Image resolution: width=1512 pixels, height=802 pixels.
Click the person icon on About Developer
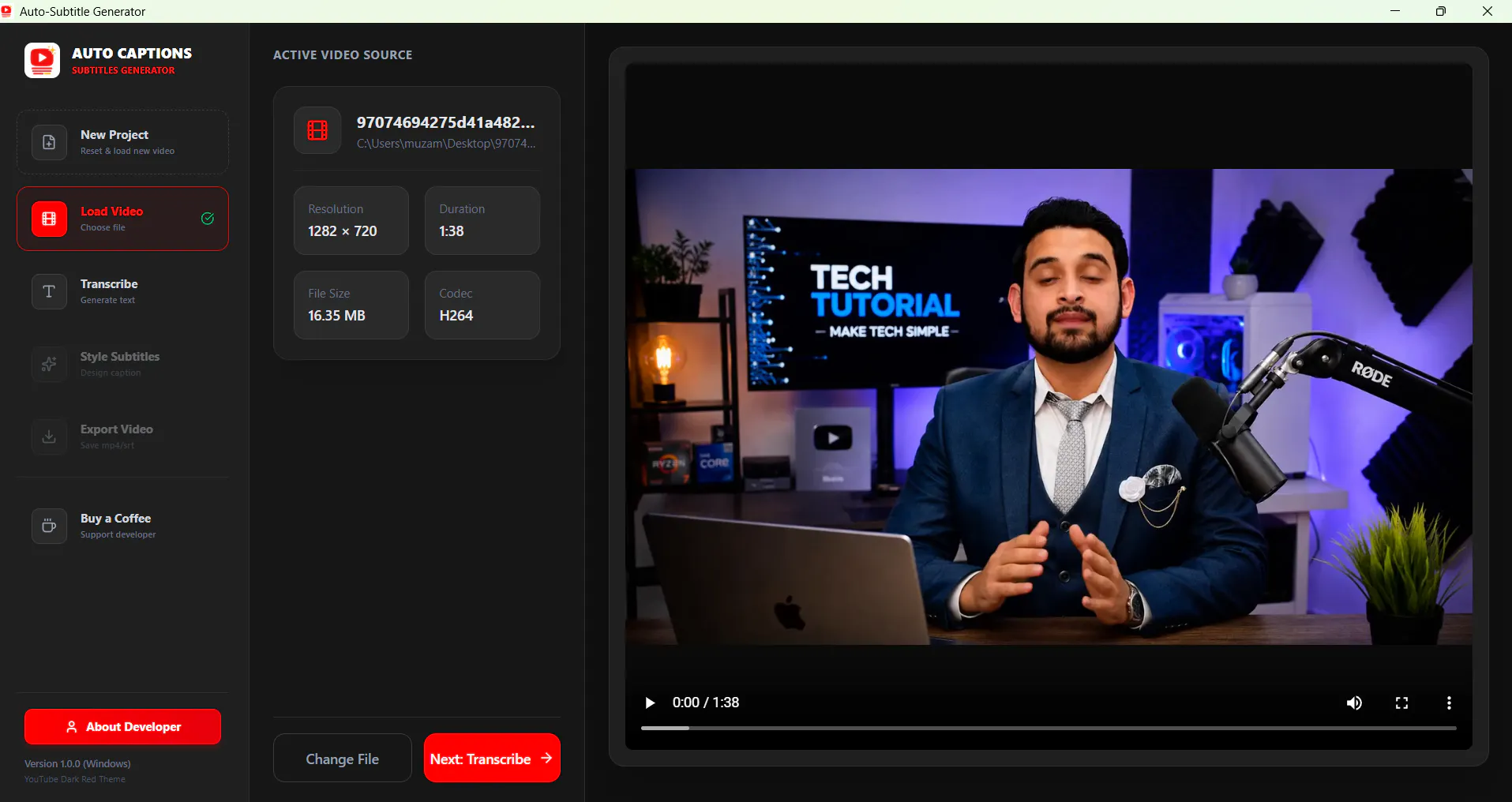(x=72, y=726)
